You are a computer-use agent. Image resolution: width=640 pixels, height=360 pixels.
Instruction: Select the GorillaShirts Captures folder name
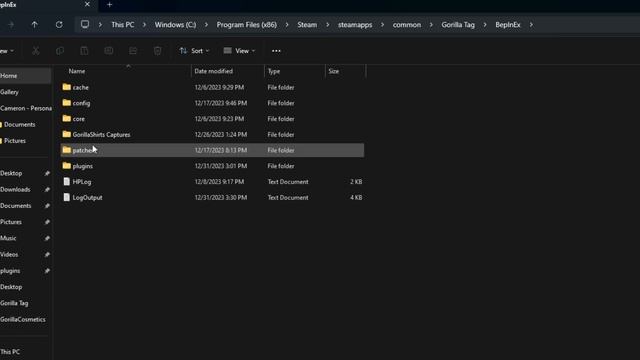101,135
